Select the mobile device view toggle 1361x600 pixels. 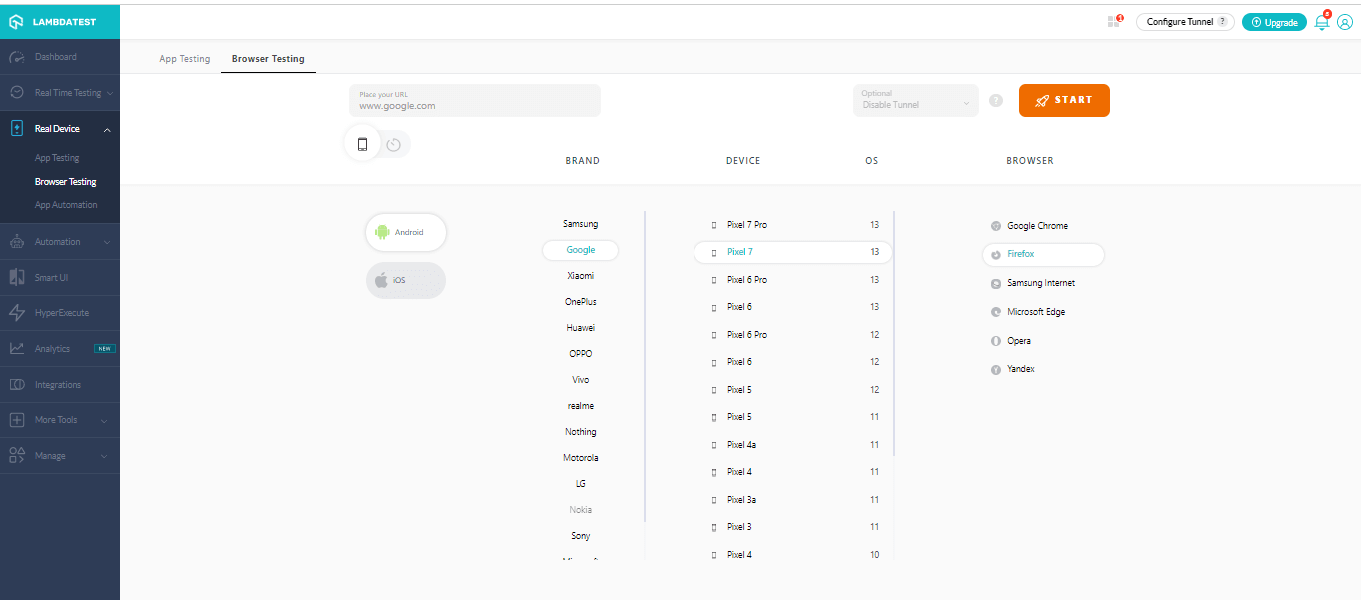click(362, 144)
